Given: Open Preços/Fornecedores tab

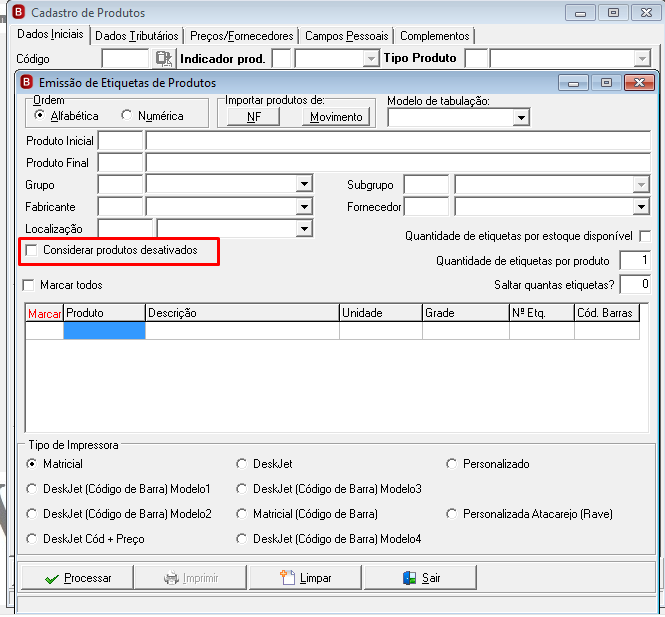Looking at the screenshot, I should [x=241, y=36].
